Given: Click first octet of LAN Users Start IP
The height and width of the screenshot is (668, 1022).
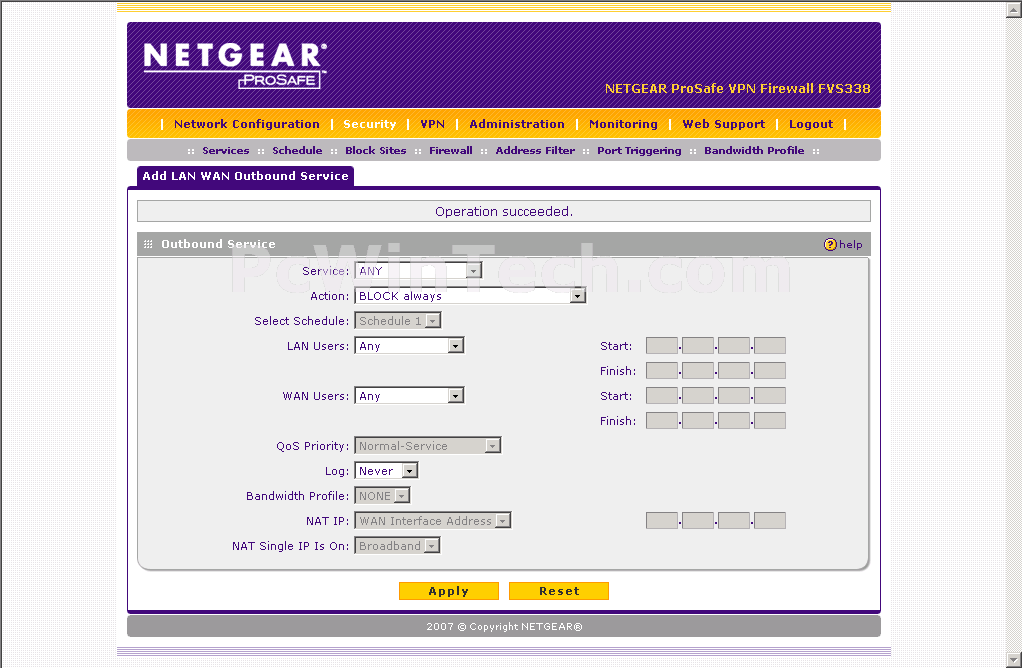Looking at the screenshot, I should 662,345.
